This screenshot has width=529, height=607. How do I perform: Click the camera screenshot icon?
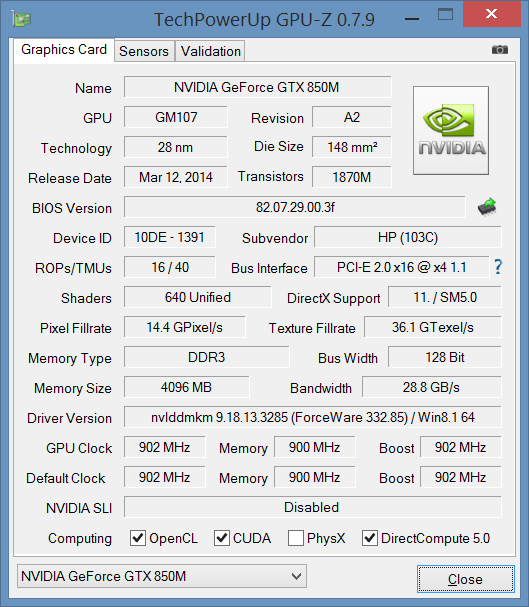[500, 50]
